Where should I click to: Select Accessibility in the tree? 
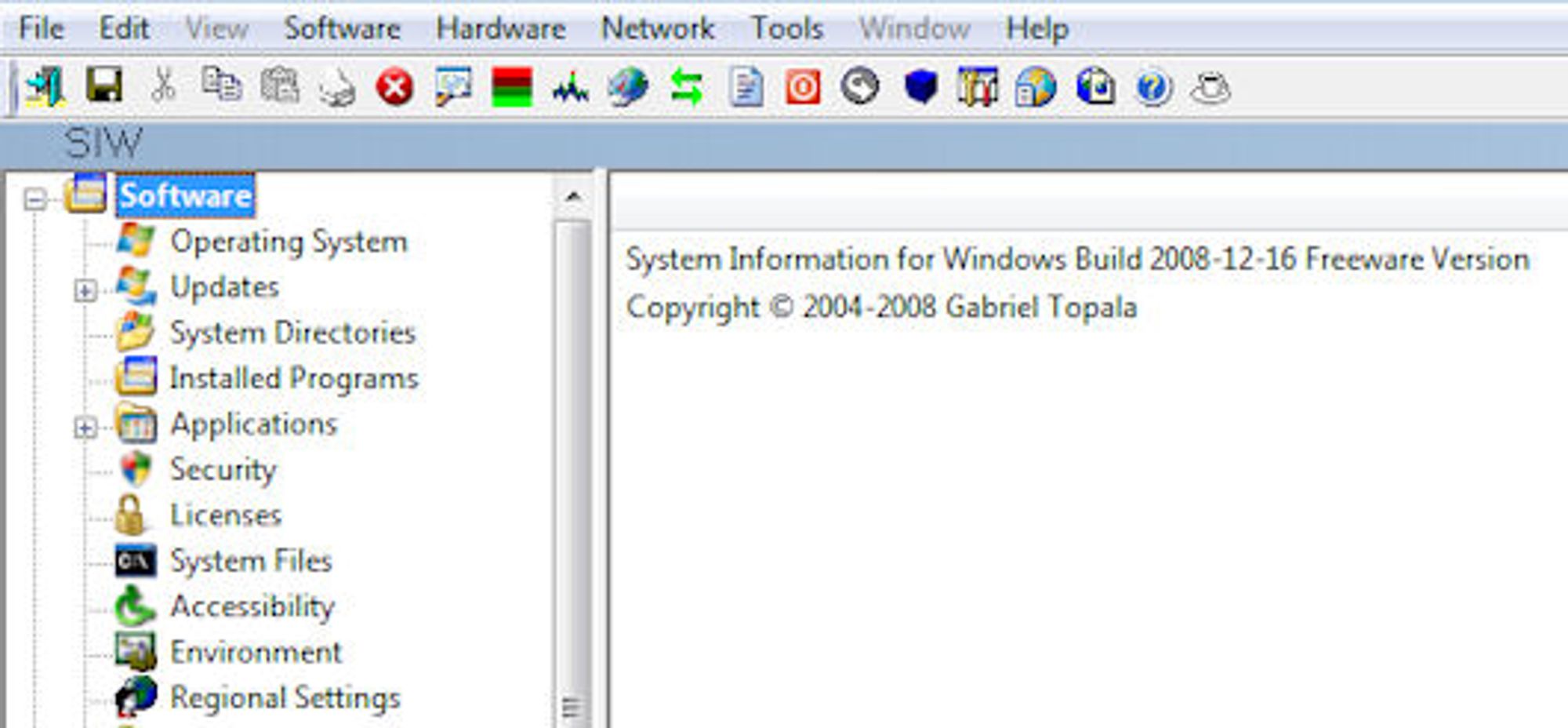pos(252,606)
